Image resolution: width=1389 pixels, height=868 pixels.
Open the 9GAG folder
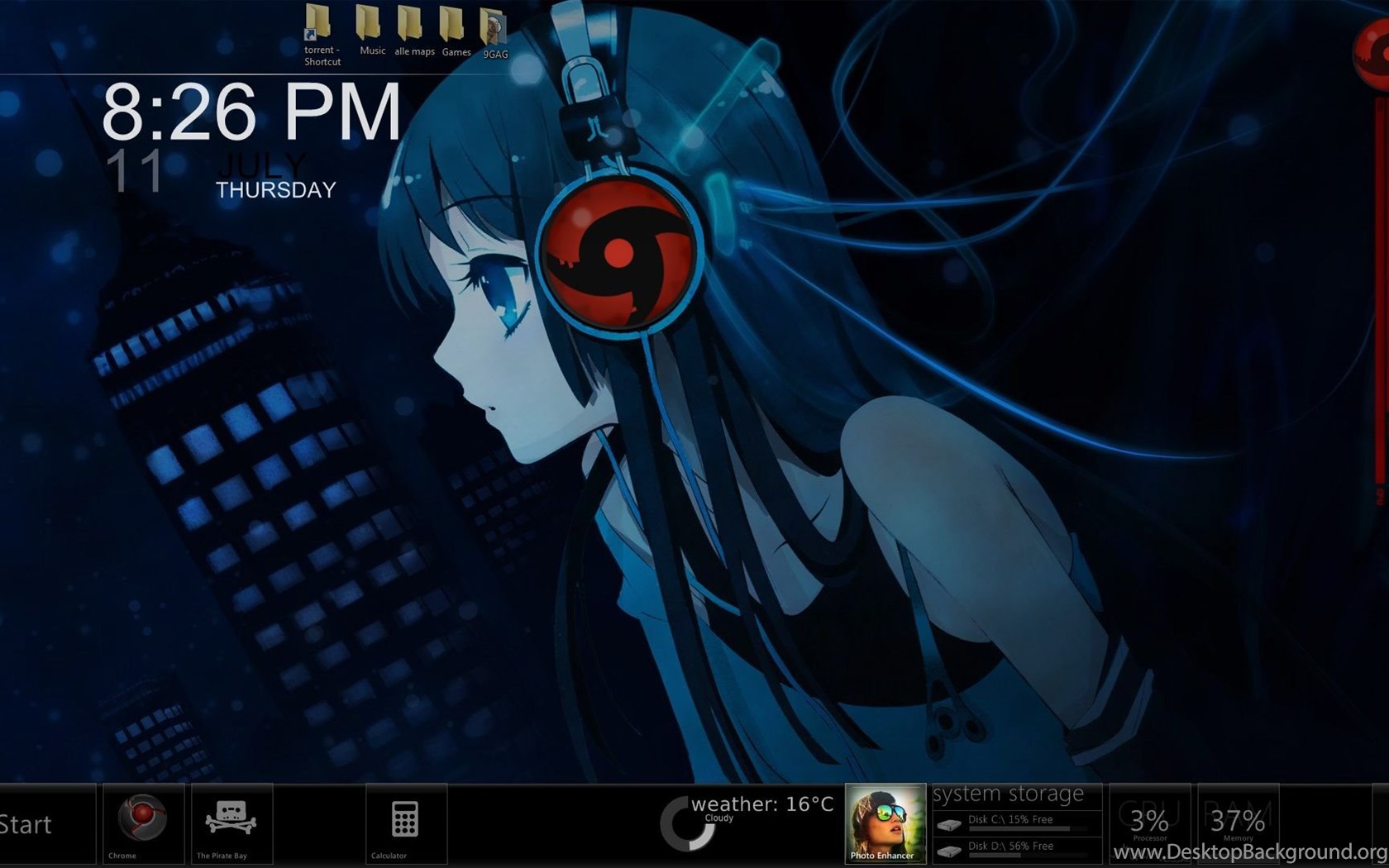click(494, 28)
